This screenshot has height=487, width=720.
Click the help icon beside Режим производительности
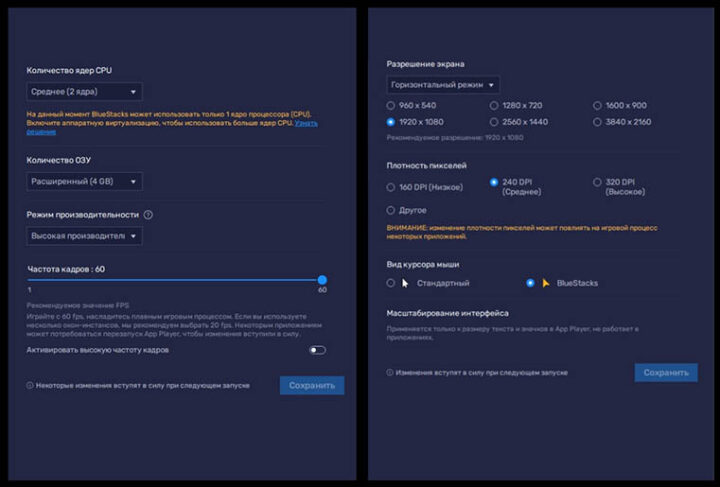(x=148, y=214)
